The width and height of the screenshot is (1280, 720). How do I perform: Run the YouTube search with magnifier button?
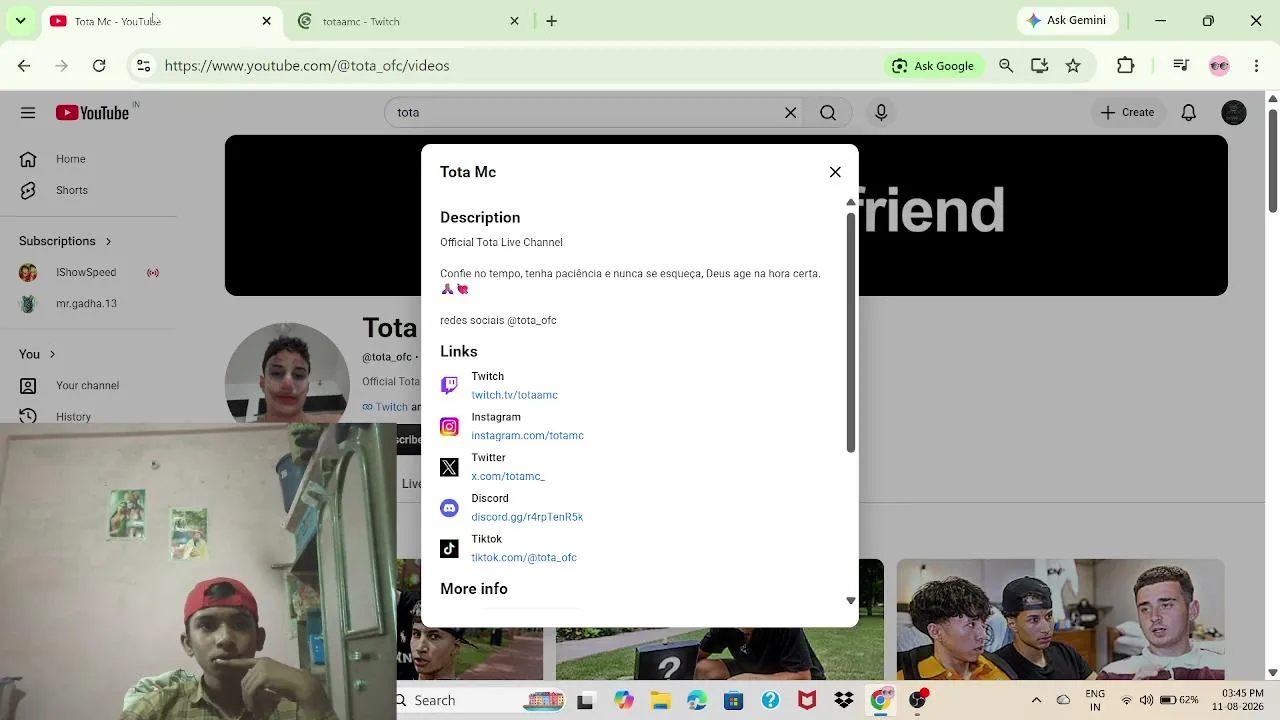click(828, 113)
